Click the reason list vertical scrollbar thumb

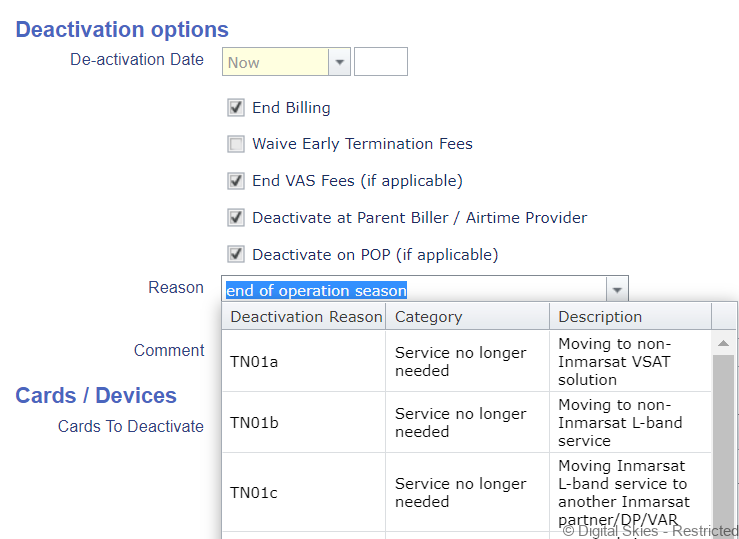coord(723,440)
